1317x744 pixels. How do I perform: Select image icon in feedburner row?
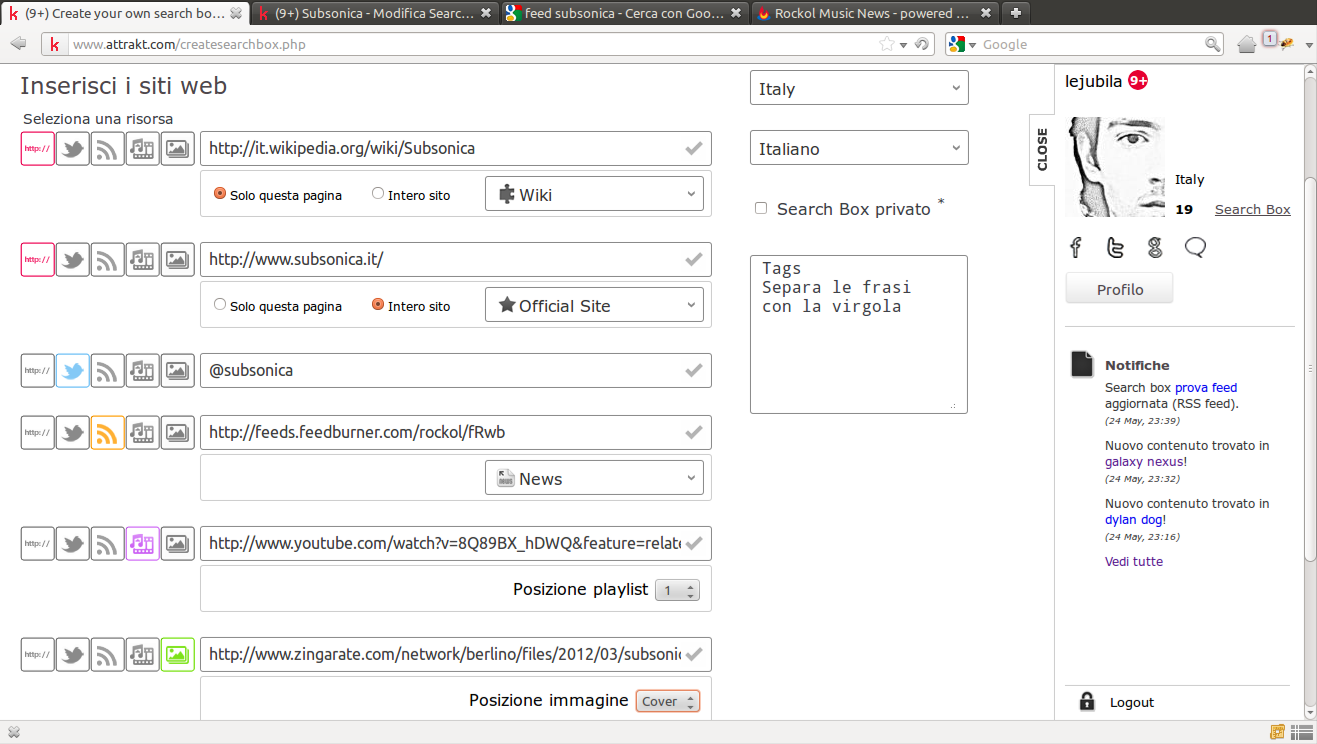tap(178, 433)
